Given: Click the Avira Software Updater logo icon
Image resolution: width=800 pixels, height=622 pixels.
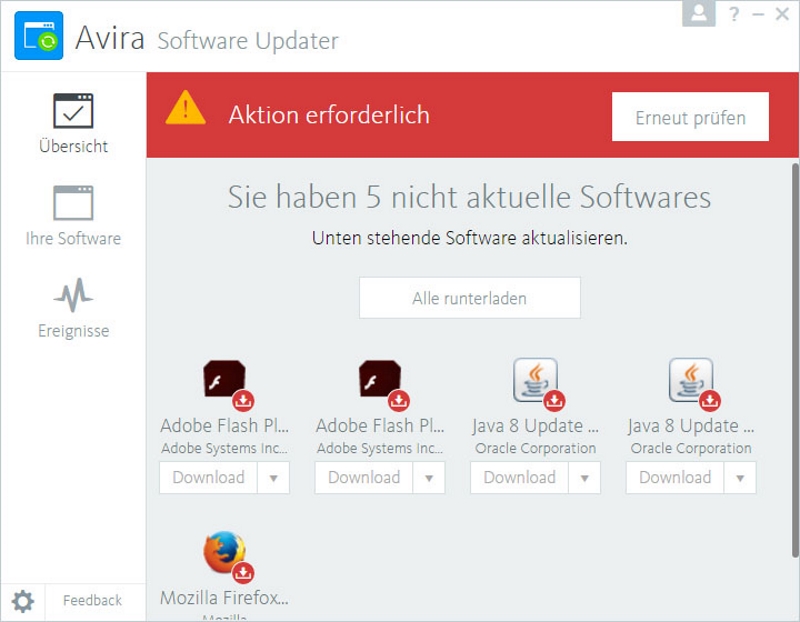Looking at the screenshot, I should pyautogui.click(x=39, y=36).
